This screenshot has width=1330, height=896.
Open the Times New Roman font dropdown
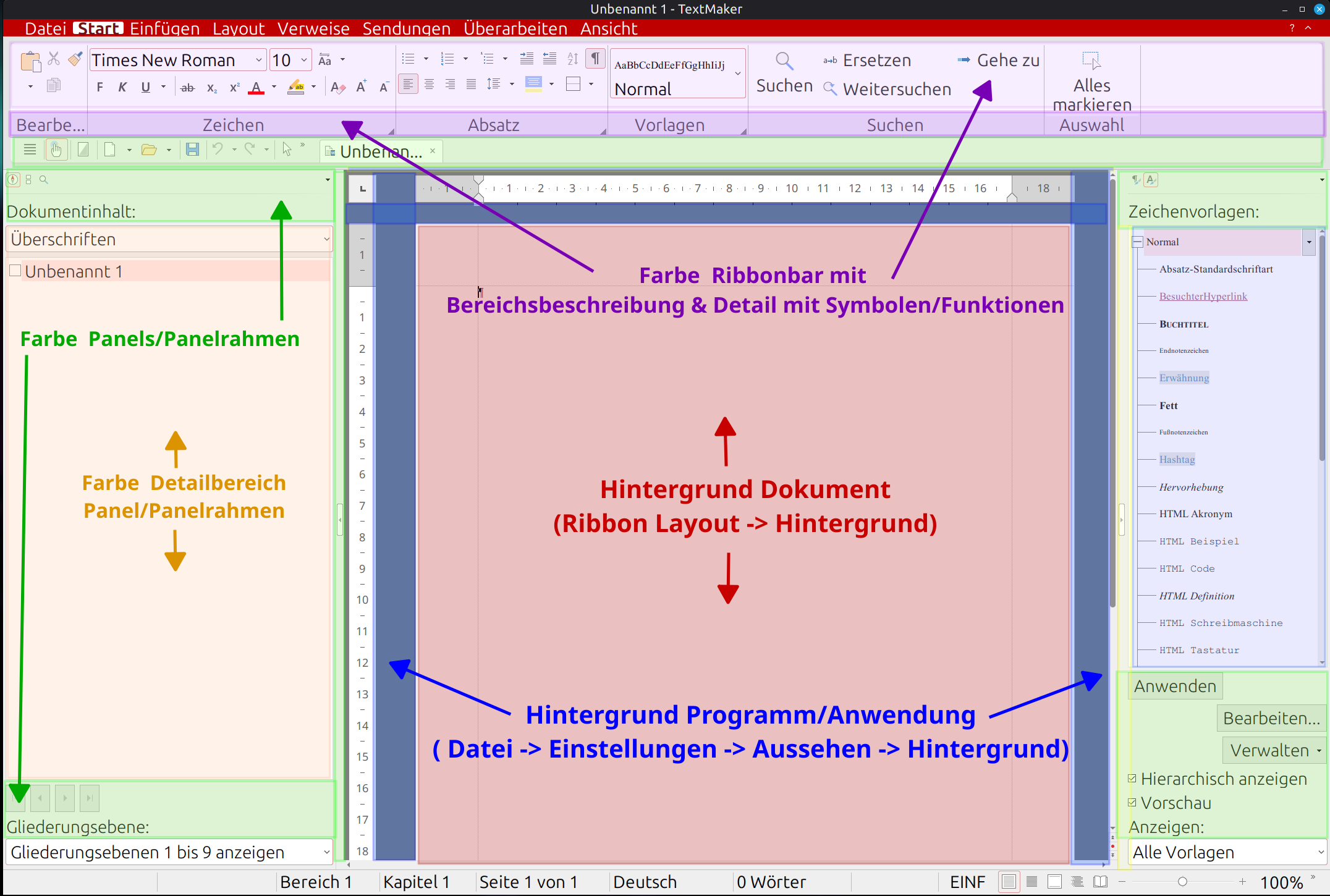pyautogui.click(x=258, y=60)
